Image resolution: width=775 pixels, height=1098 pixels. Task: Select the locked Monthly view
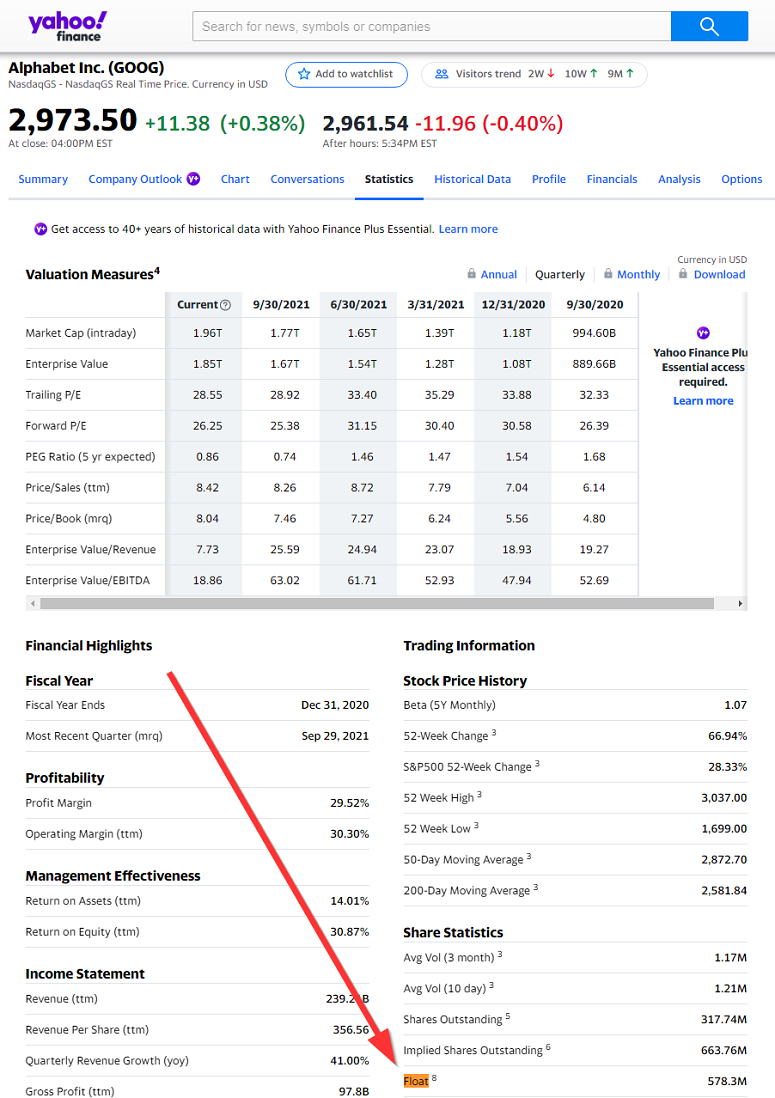(632, 274)
